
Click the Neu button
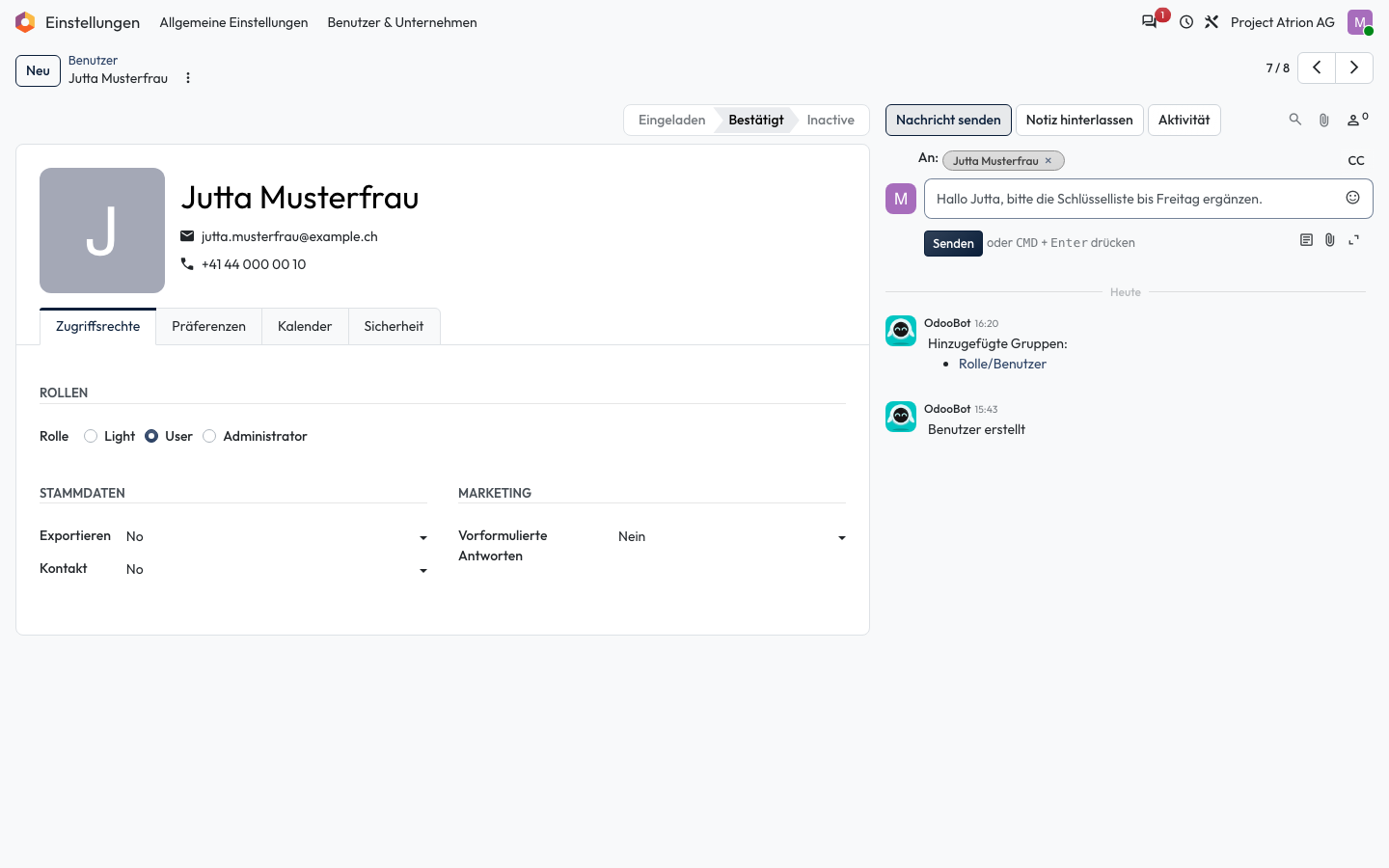point(38,70)
